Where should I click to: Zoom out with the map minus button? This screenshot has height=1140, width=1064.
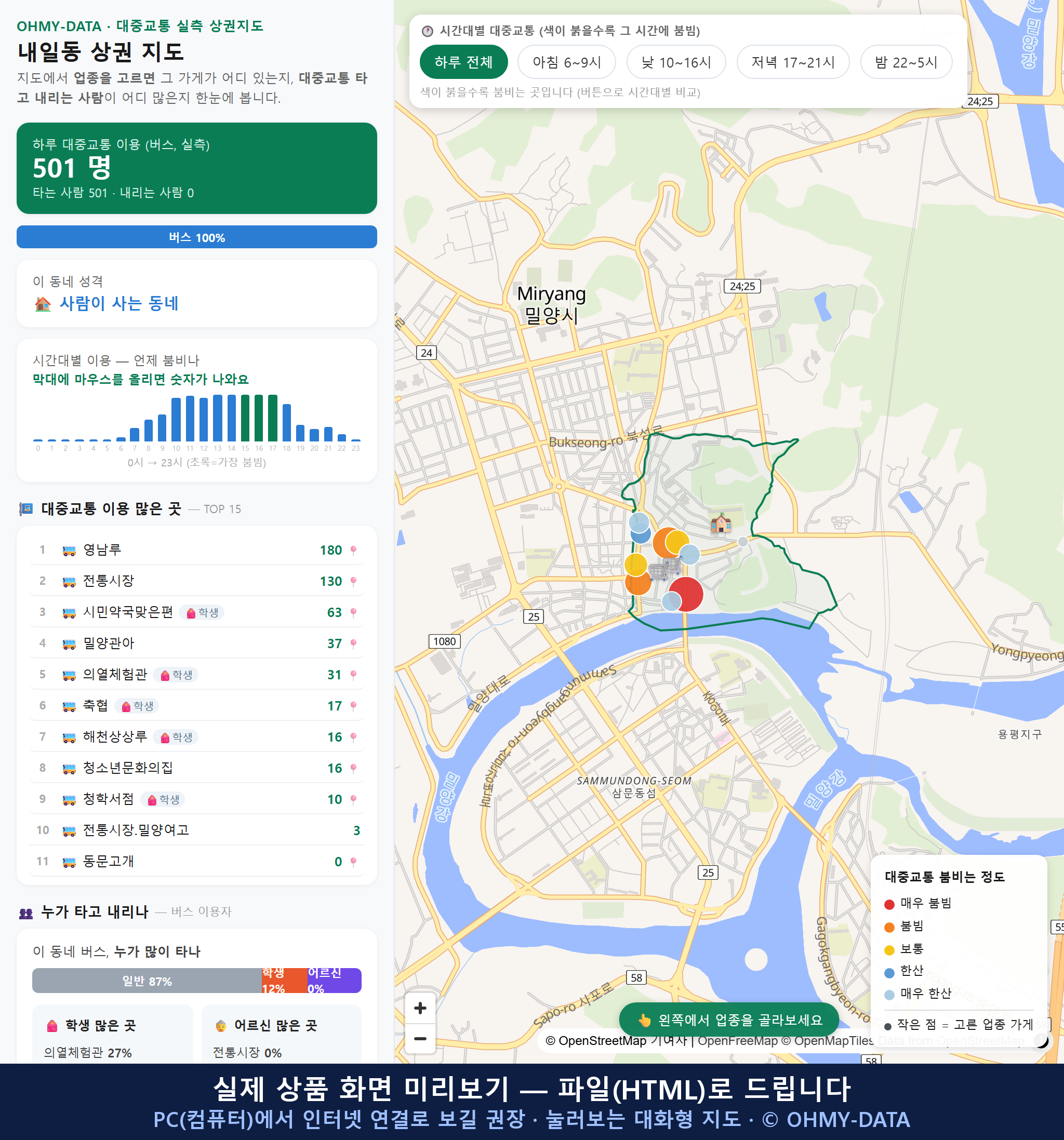[420, 1039]
